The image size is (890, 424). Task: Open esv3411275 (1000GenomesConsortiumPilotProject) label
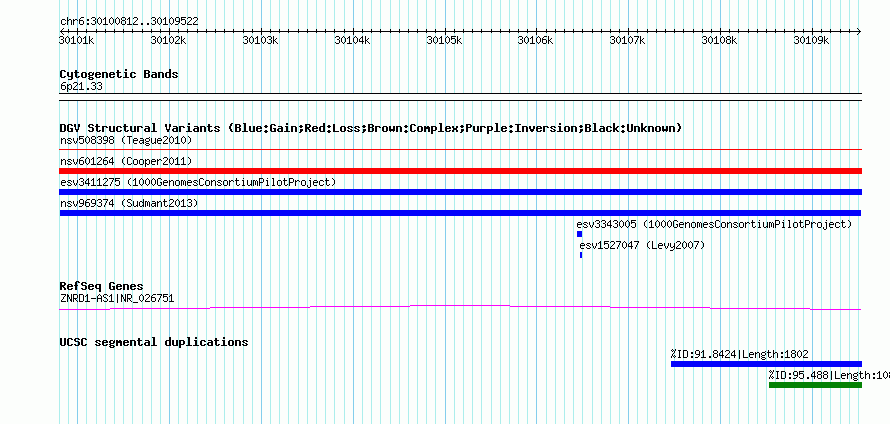198,182
